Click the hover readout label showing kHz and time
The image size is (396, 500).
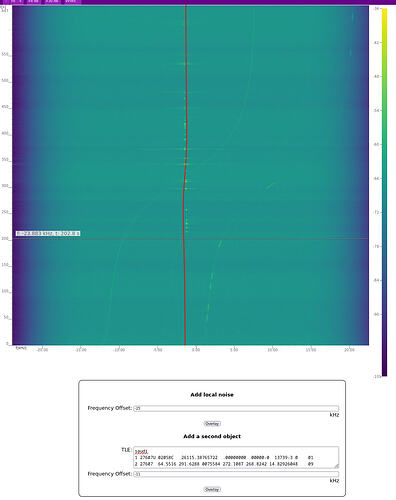pos(48,233)
